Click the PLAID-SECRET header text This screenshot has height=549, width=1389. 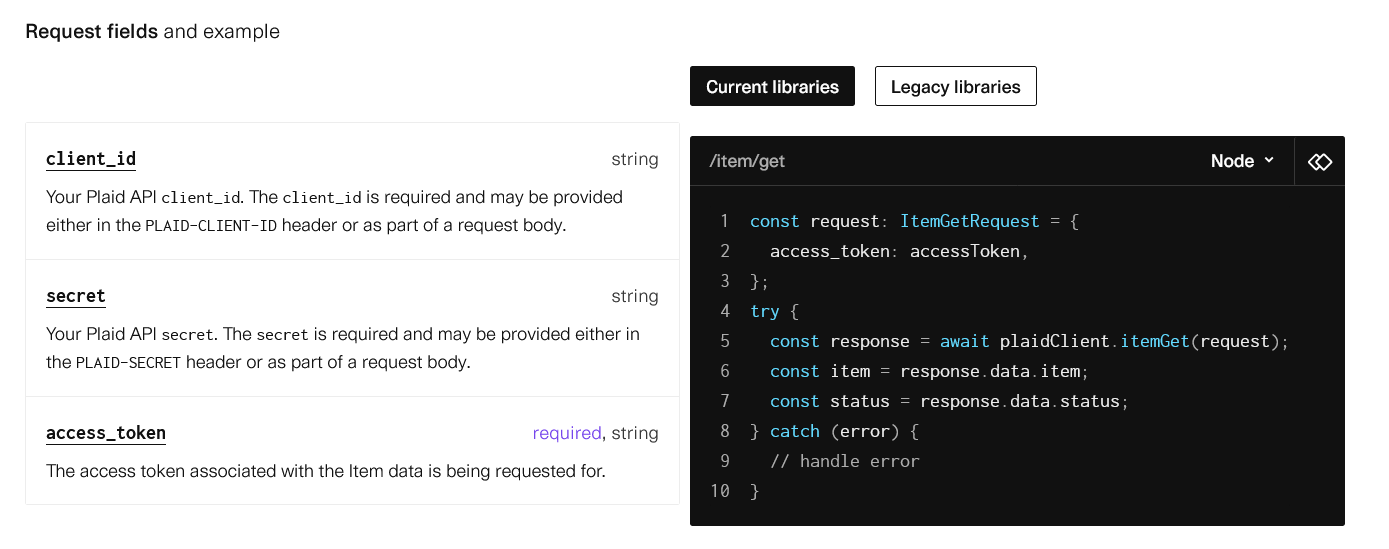(128, 362)
